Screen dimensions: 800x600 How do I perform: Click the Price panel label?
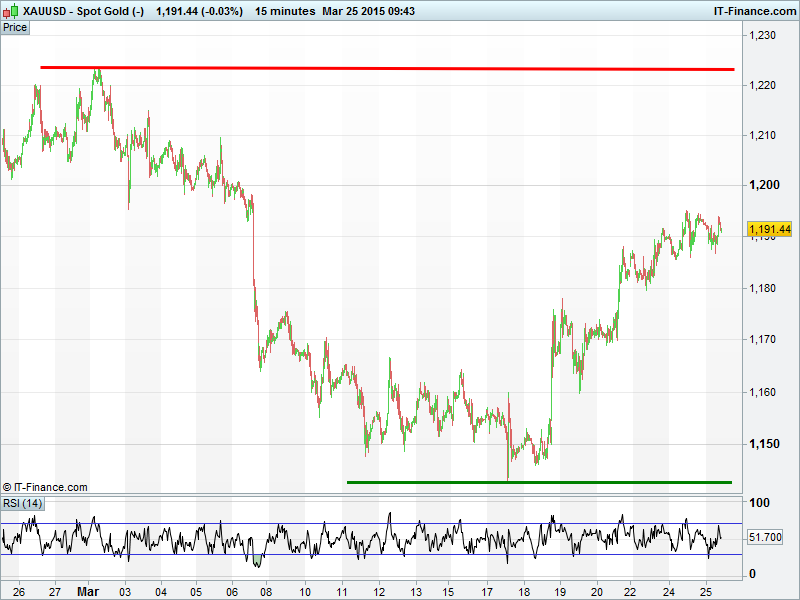coord(16,27)
